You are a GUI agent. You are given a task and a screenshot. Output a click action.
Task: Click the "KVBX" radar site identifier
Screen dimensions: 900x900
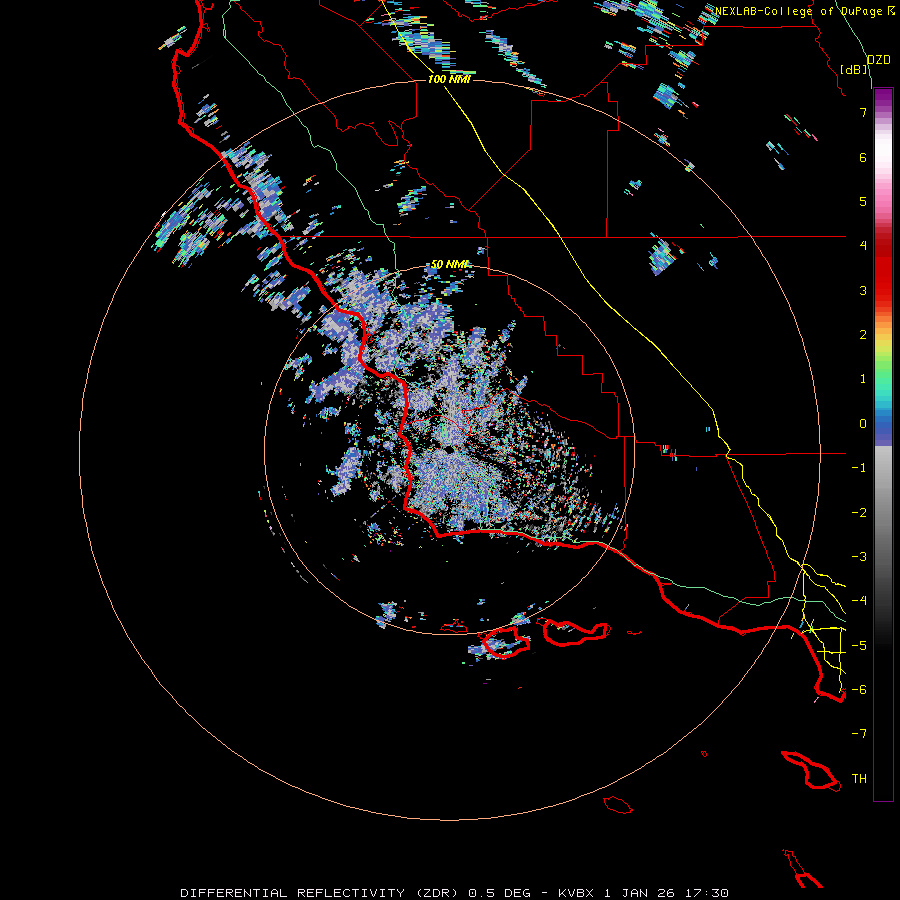pos(577,893)
